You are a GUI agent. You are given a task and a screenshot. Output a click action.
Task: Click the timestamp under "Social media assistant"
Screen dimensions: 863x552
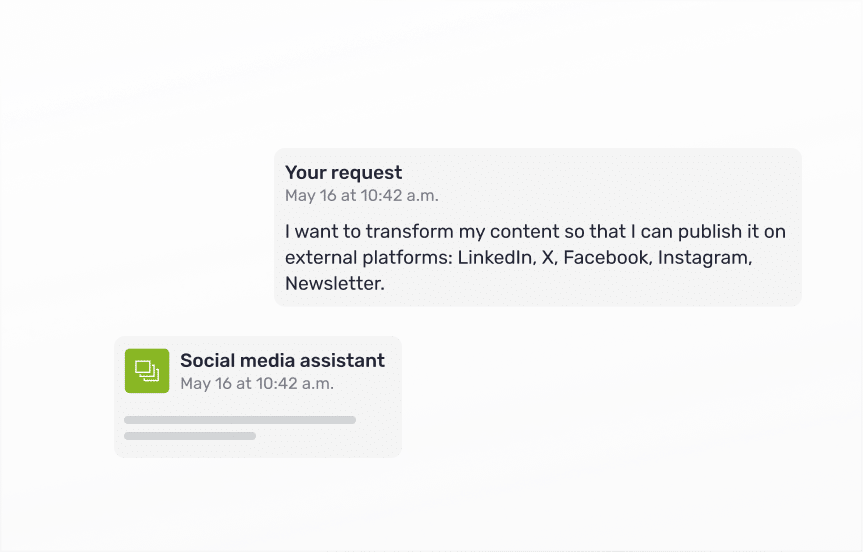(257, 383)
